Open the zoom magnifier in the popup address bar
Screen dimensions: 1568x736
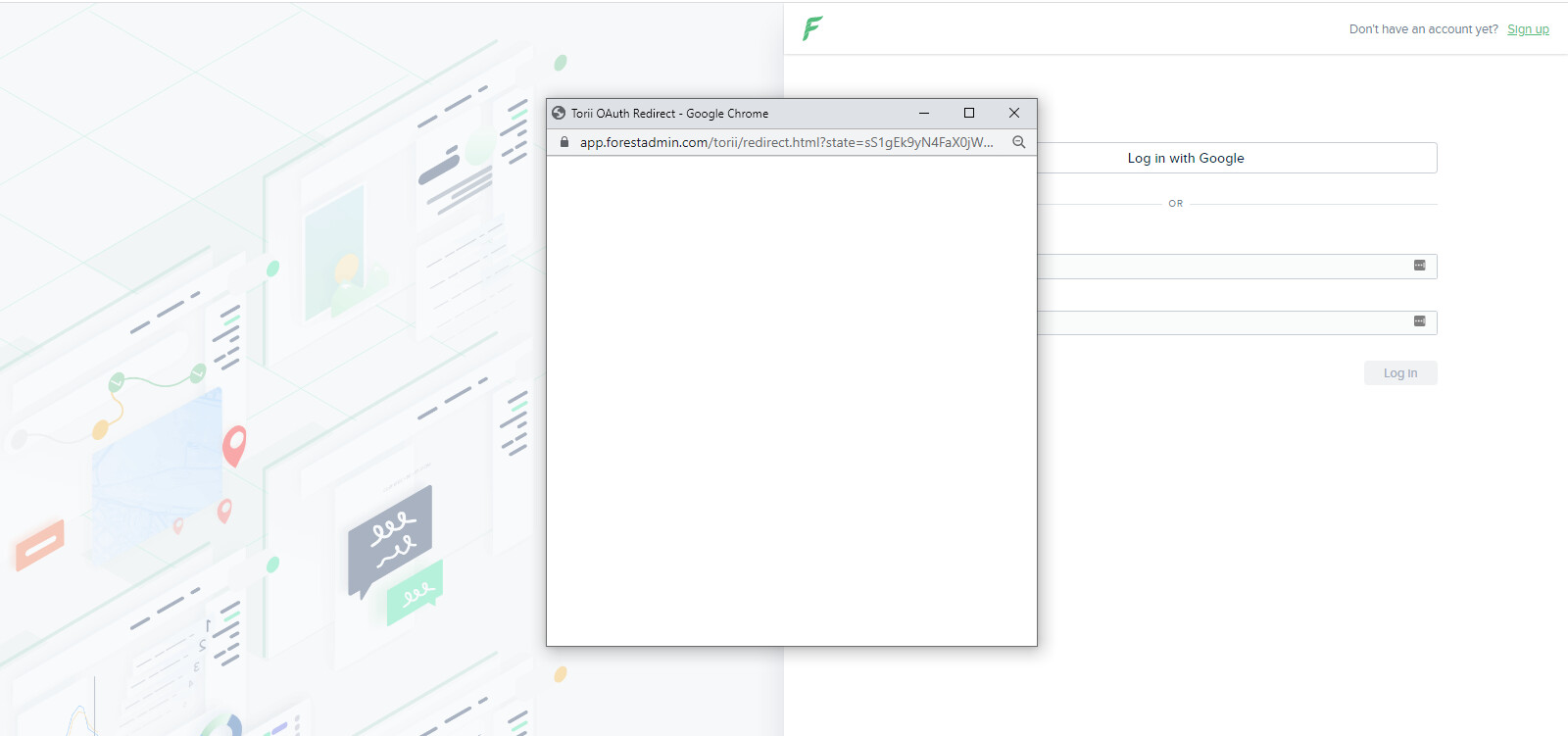click(x=1019, y=142)
